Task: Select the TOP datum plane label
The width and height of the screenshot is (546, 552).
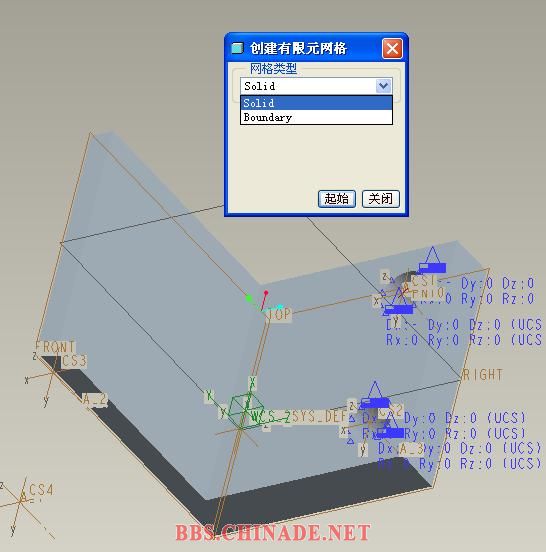Action: (278, 314)
